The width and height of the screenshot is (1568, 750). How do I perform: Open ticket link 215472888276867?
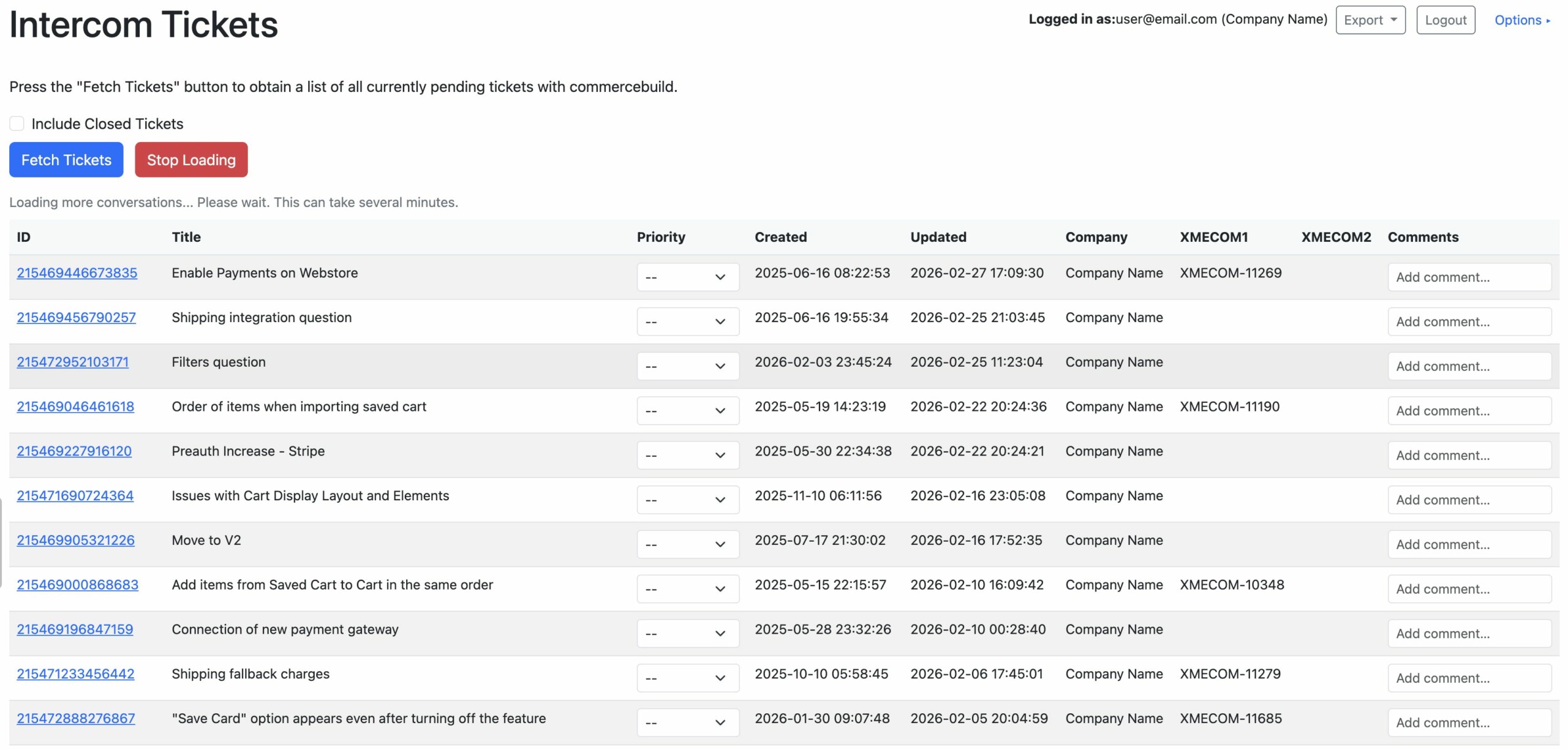point(75,719)
